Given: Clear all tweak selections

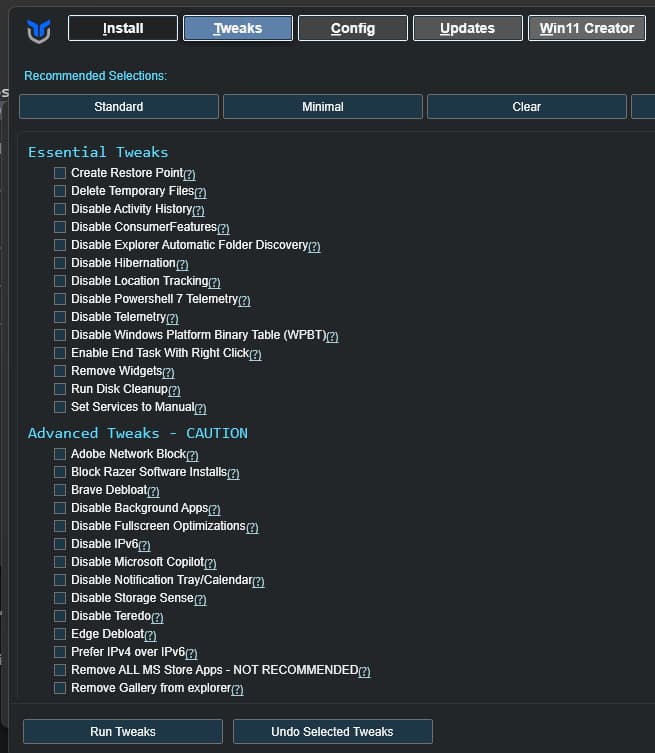Looking at the screenshot, I should click(x=527, y=107).
